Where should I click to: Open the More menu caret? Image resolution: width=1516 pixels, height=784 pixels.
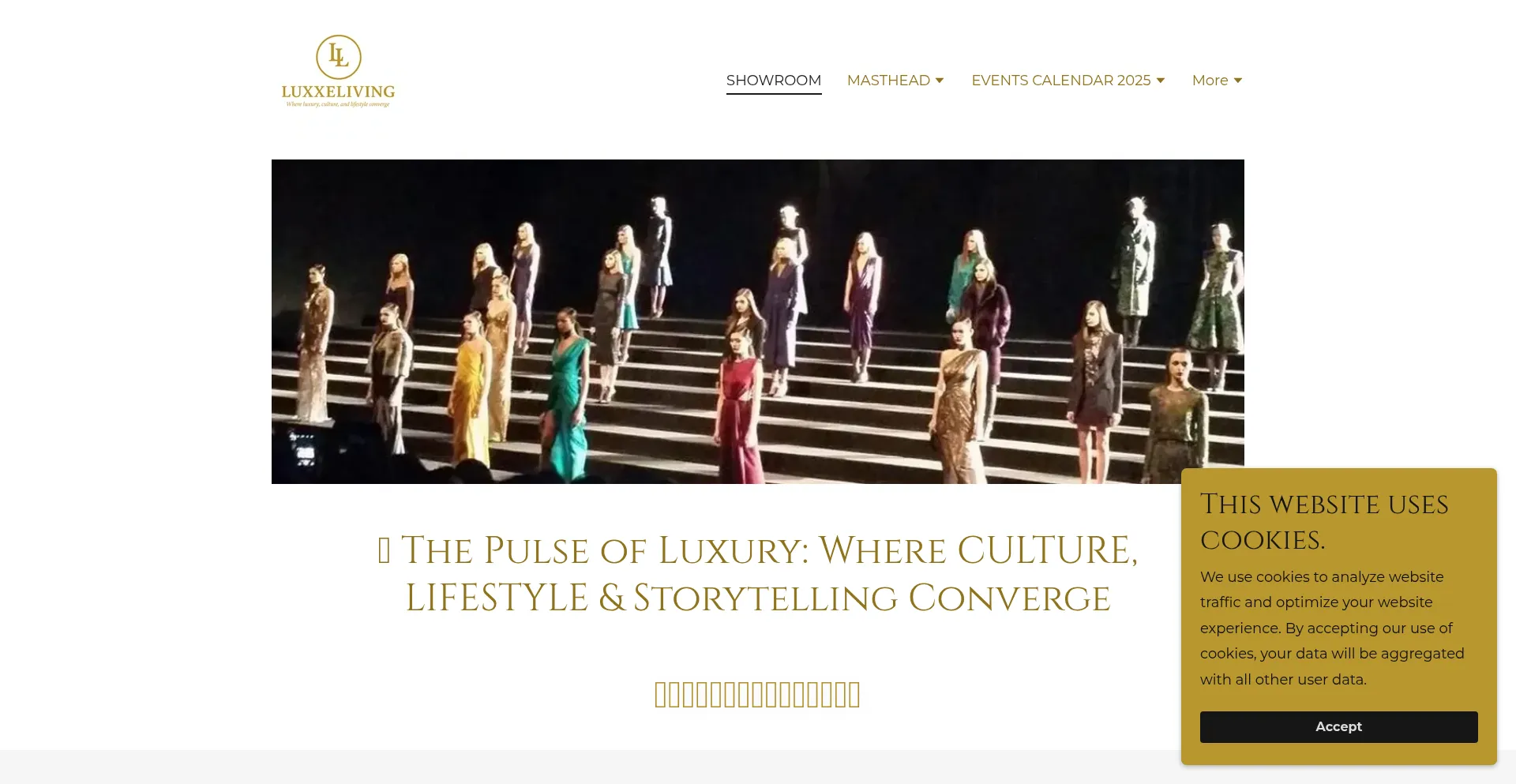1238,81
